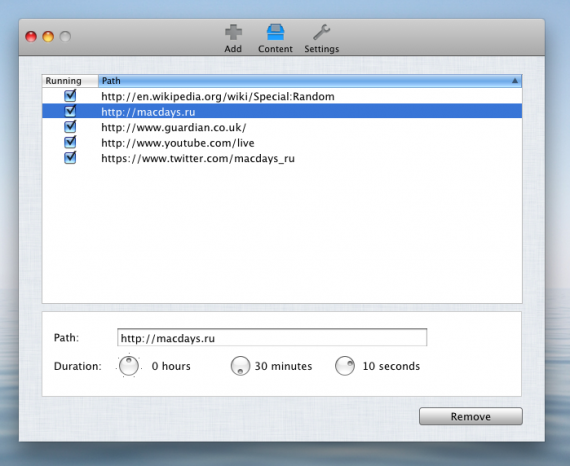This screenshot has height=466, width=570.
Task: Click the hours duration dial
Action: coord(129,366)
